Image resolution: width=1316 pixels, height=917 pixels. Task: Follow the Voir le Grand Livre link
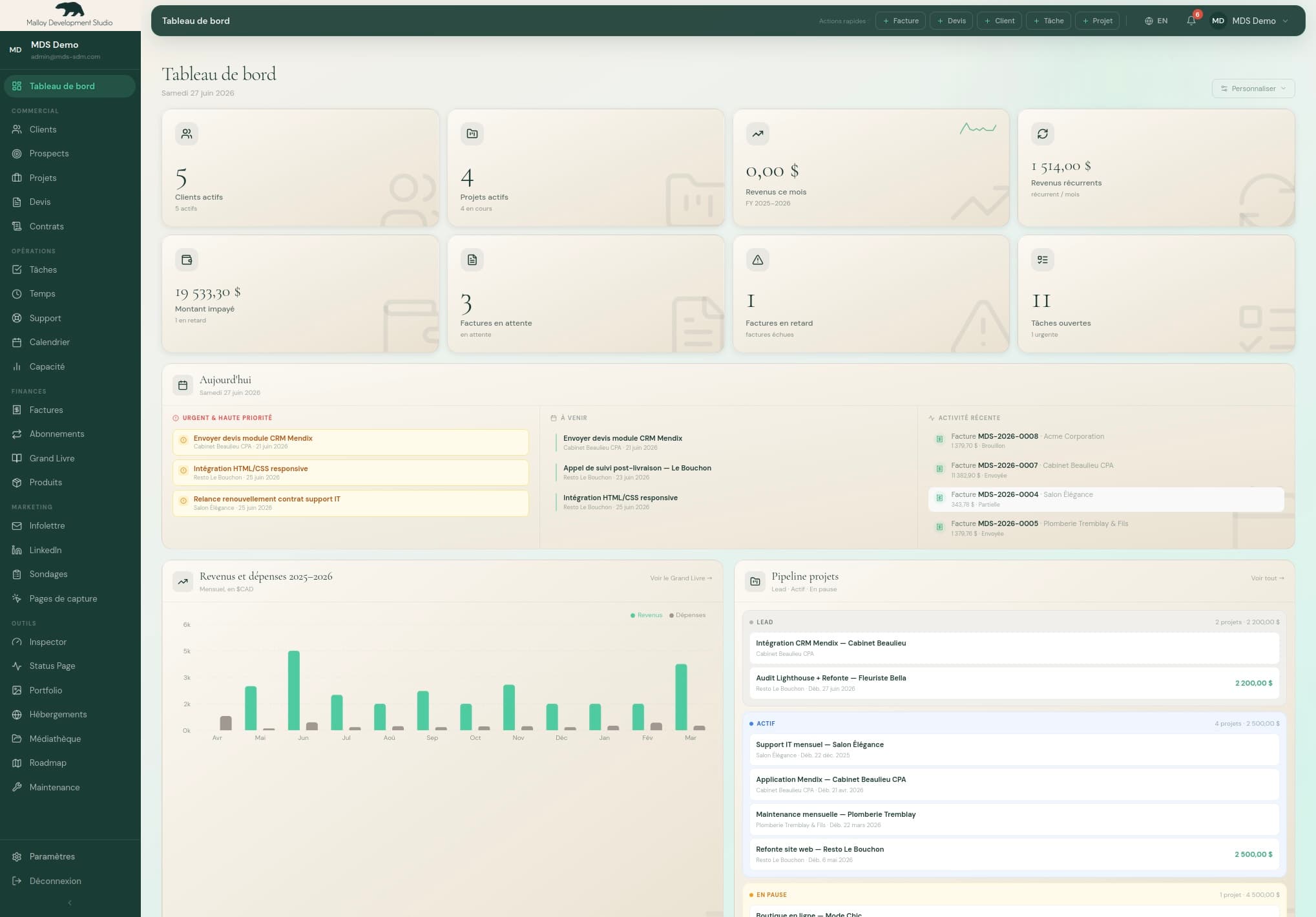click(680, 578)
